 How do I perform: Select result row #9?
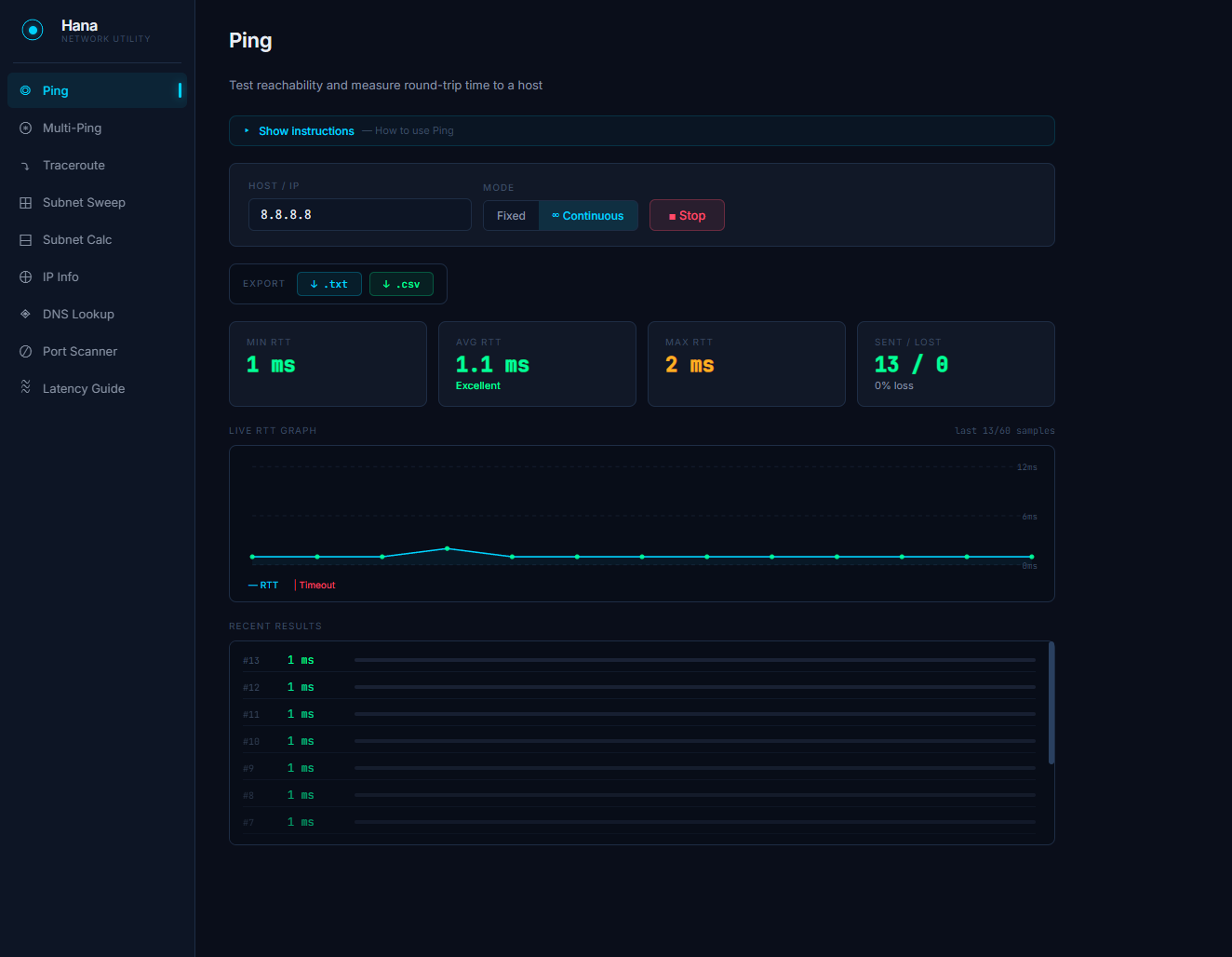[x=639, y=768]
